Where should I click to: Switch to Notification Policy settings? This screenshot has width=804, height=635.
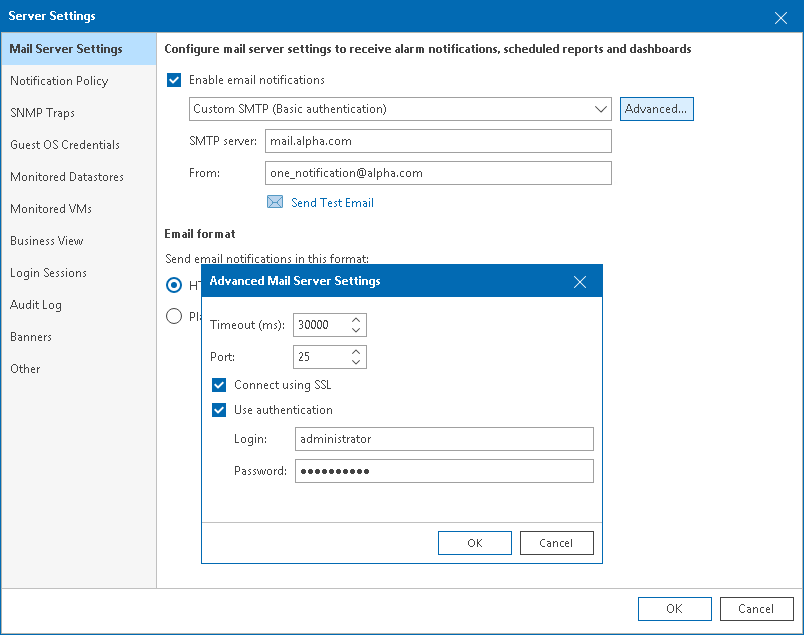click(60, 81)
